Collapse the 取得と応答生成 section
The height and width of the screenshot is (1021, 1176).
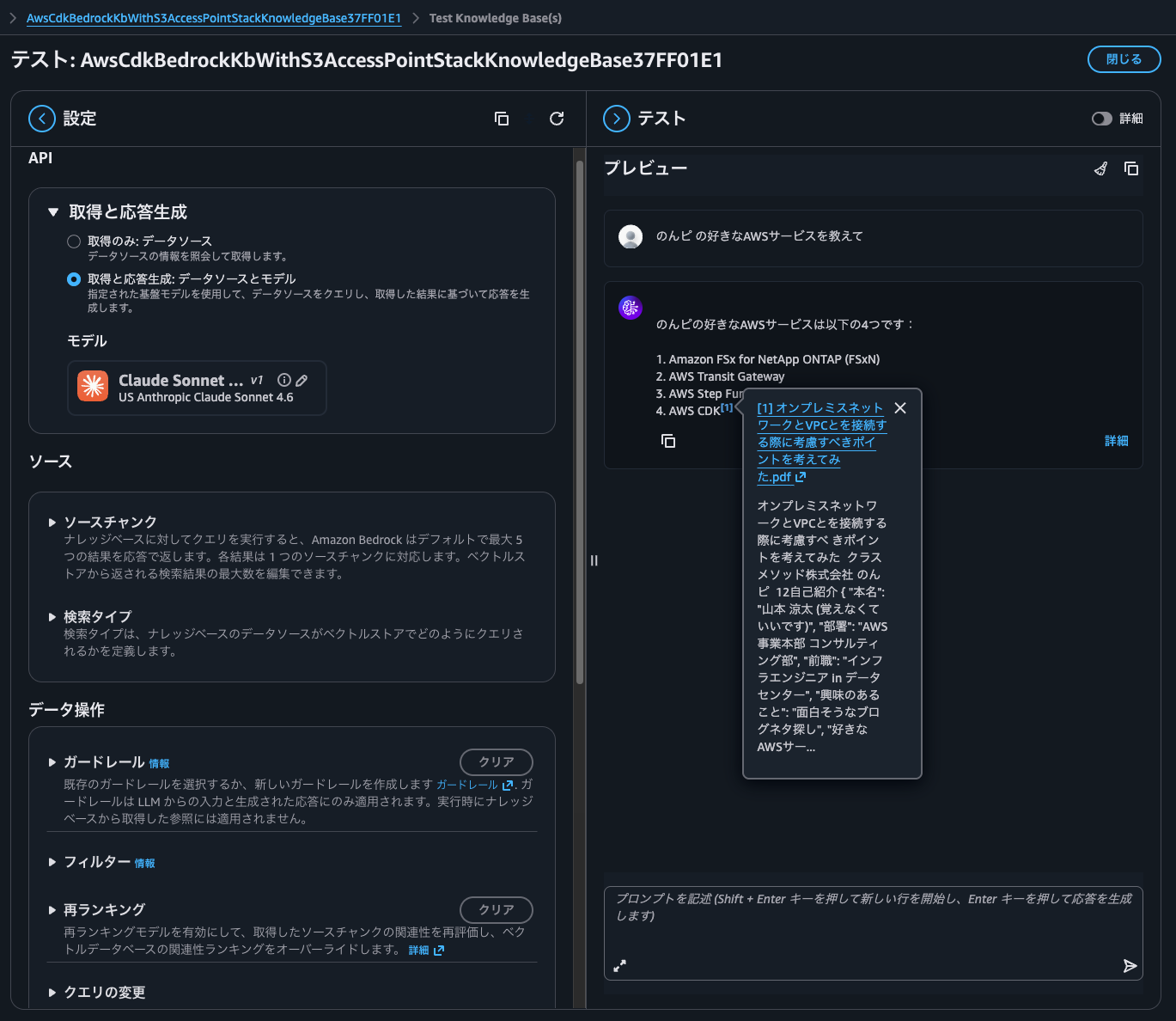pyautogui.click(x=54, y=211)
